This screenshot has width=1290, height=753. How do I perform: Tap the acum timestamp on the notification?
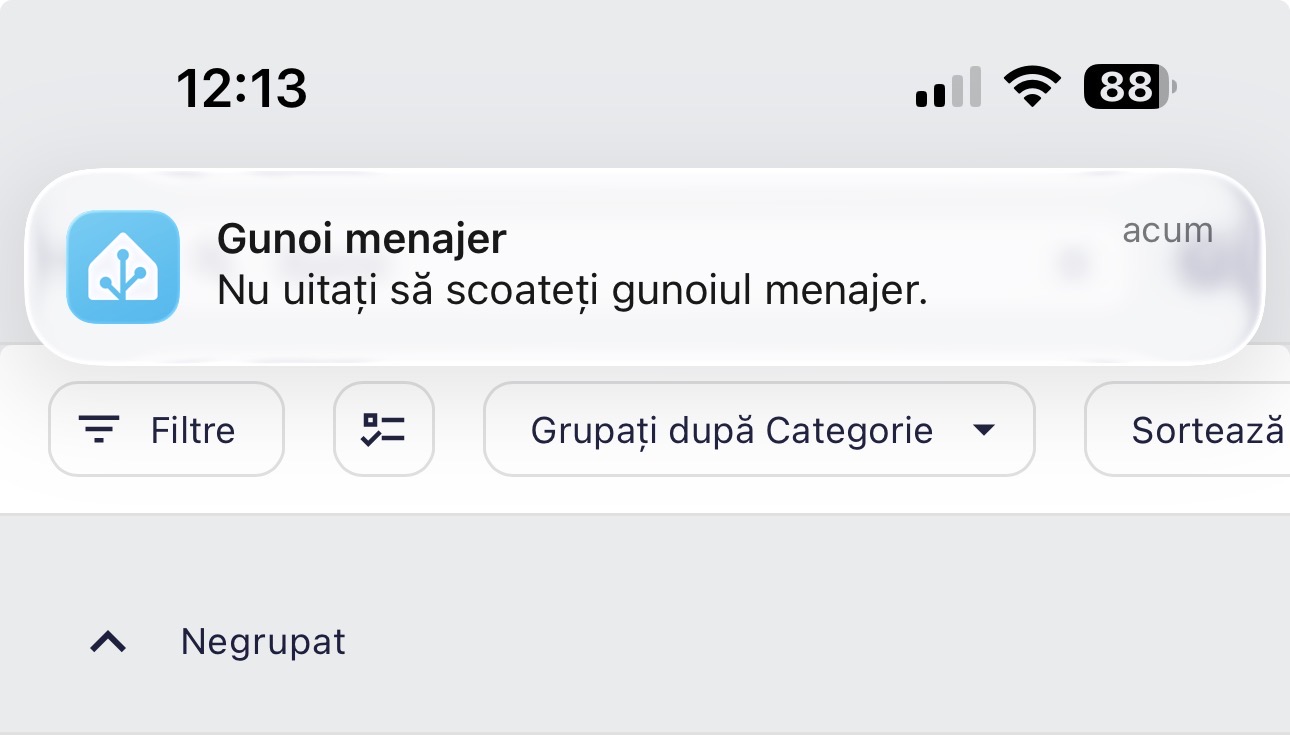(1168, 230)
